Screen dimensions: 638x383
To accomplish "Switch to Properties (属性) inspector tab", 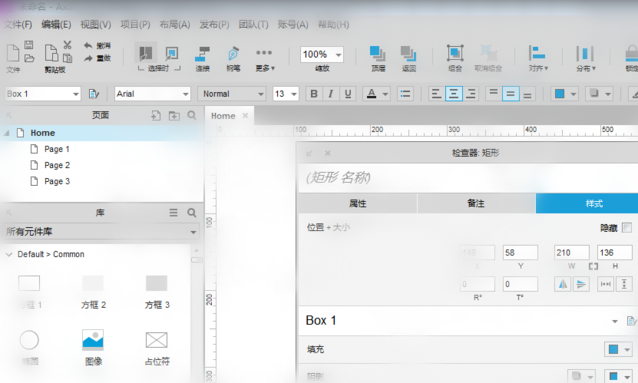I will 358,203.
